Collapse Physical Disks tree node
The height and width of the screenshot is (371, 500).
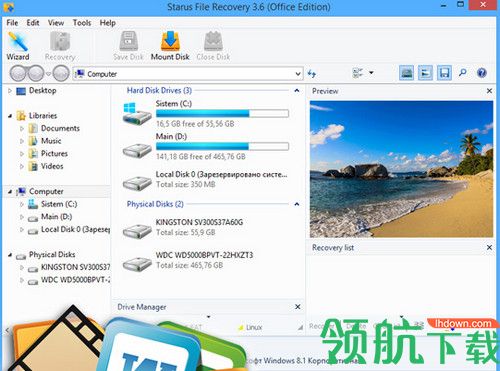10,255
